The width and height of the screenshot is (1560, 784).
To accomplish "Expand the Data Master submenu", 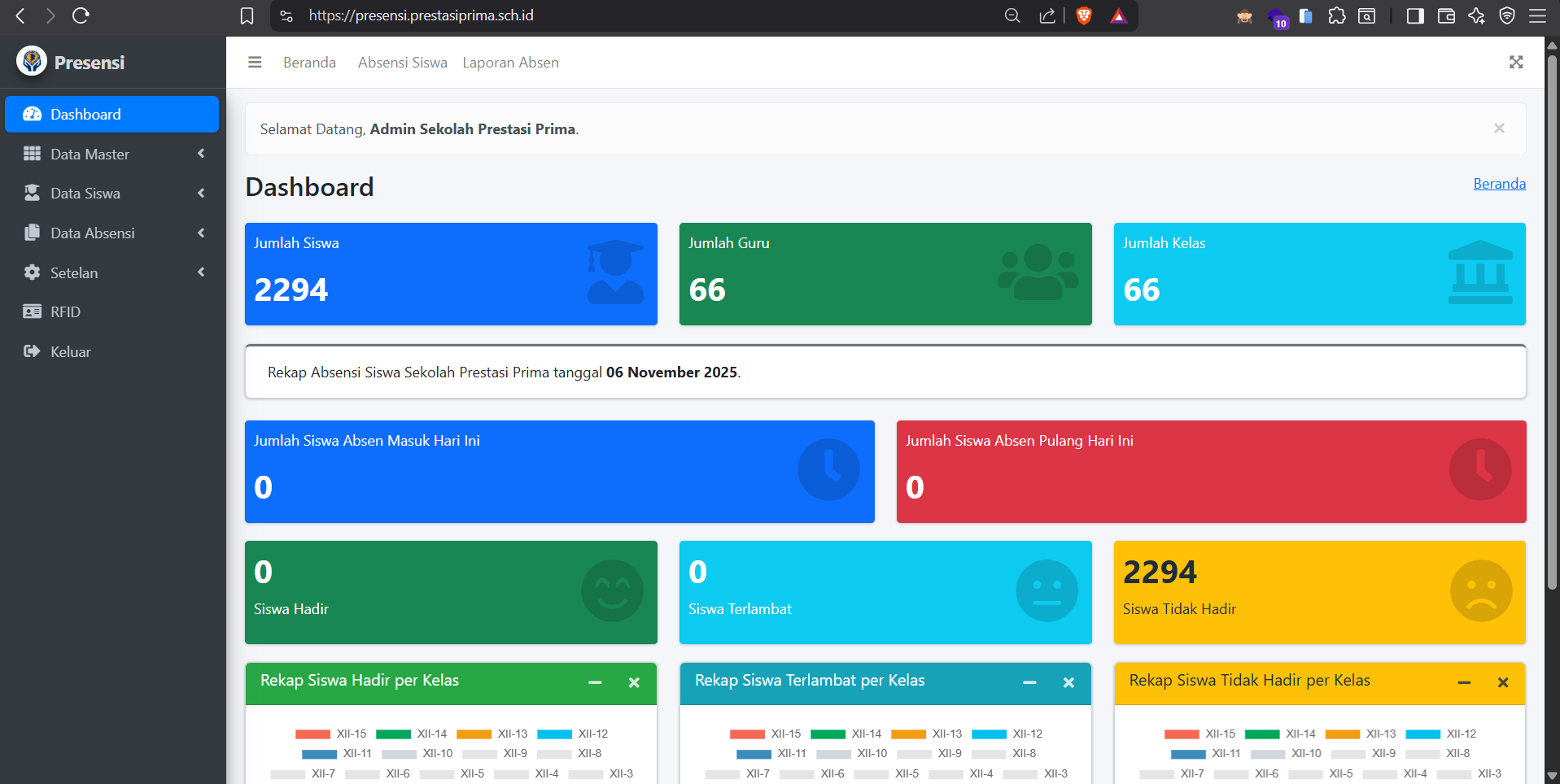I will pos(200,154).
